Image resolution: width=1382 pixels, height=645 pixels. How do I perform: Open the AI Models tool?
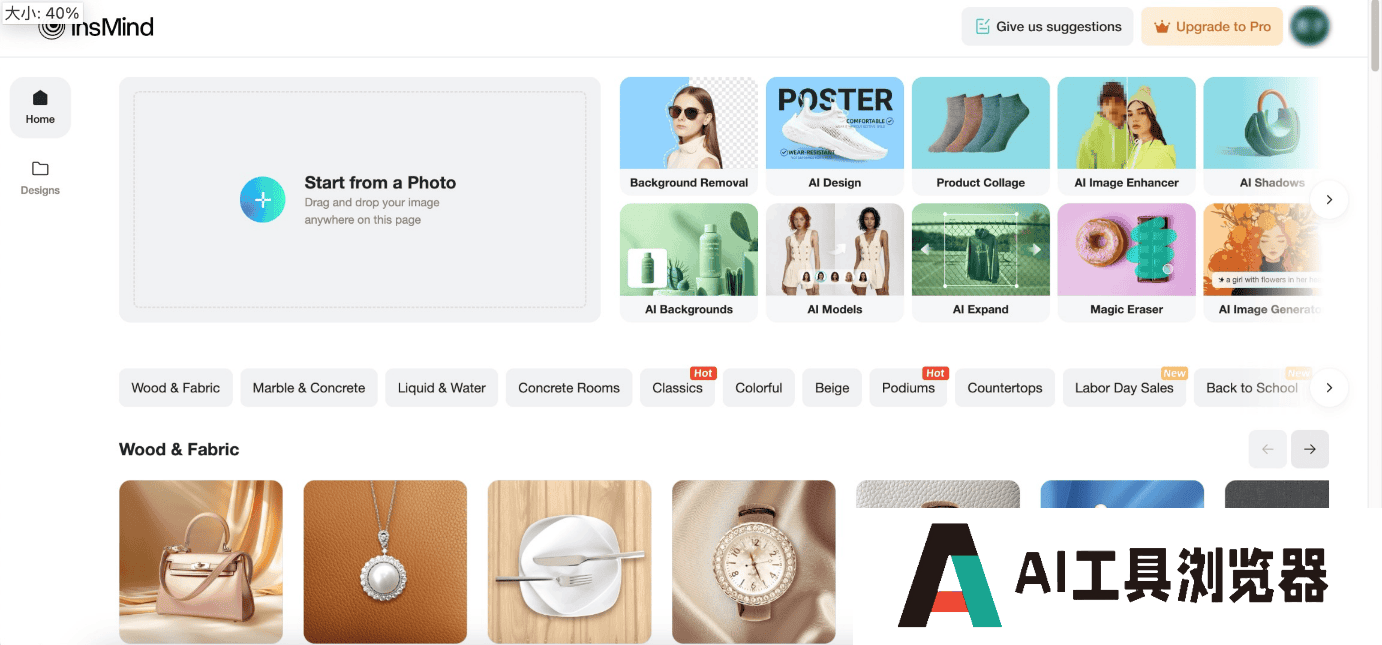[x=835, y=263]
